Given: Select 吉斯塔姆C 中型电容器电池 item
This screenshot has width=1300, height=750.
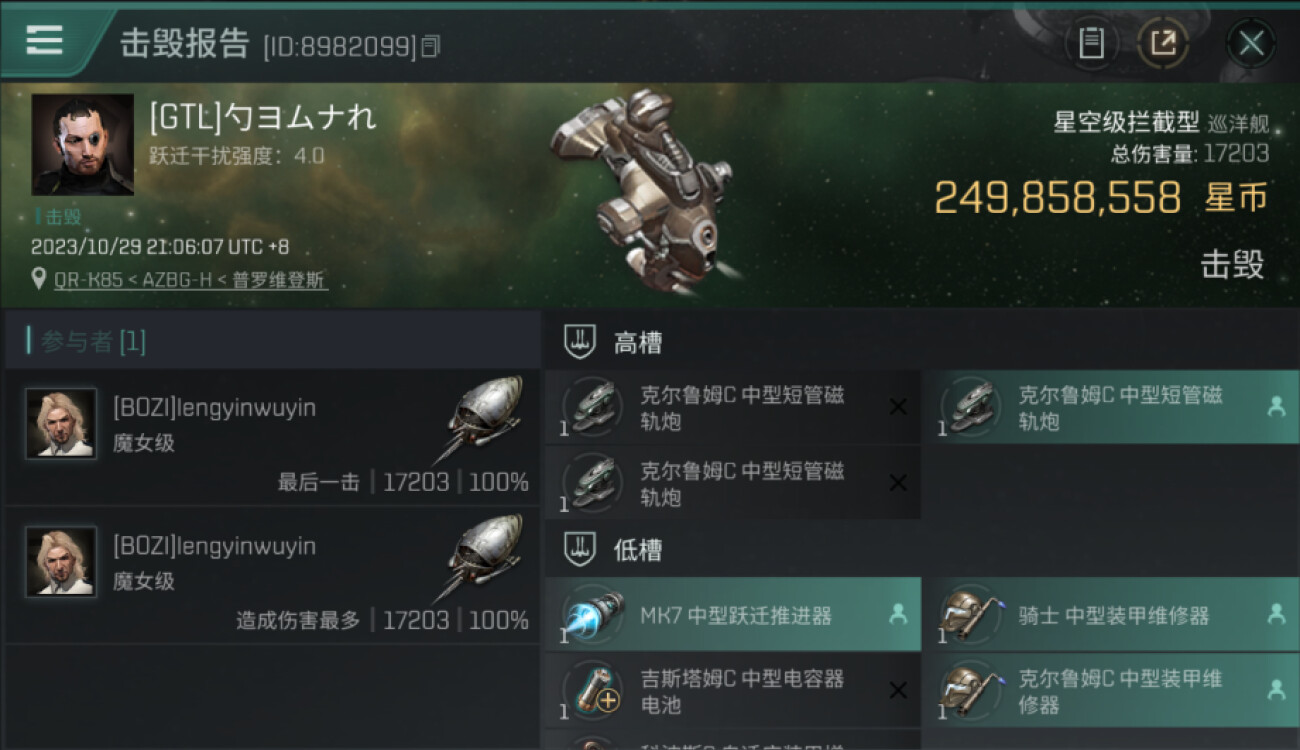Looking at the screenshot, I should (732, 690).
